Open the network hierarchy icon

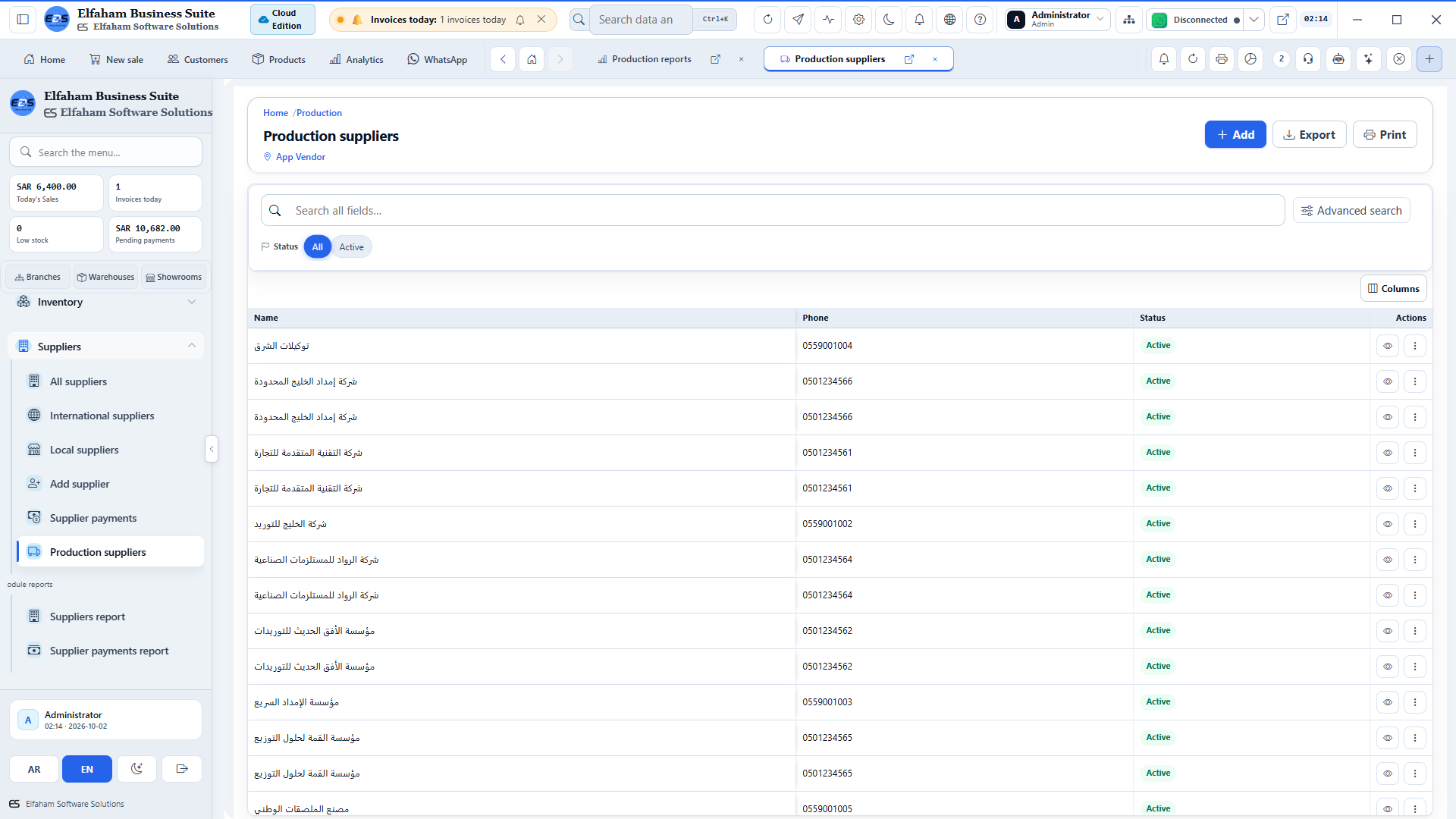coord(1129,20)
